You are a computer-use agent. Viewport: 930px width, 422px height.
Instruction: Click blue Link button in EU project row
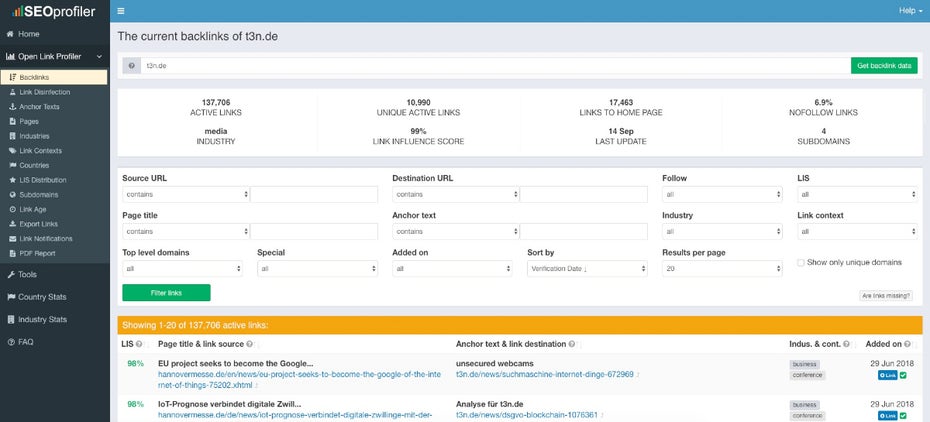[887, 375]
